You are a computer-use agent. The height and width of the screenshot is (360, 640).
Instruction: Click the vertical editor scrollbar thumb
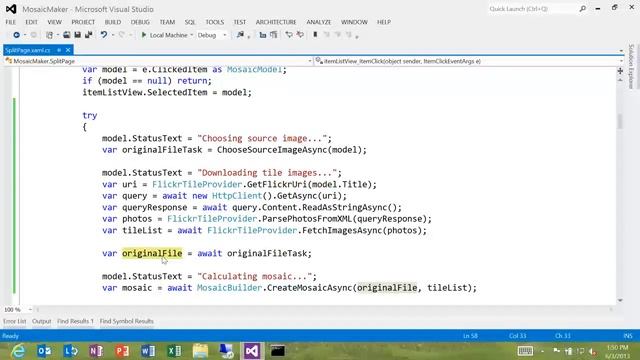620,121
